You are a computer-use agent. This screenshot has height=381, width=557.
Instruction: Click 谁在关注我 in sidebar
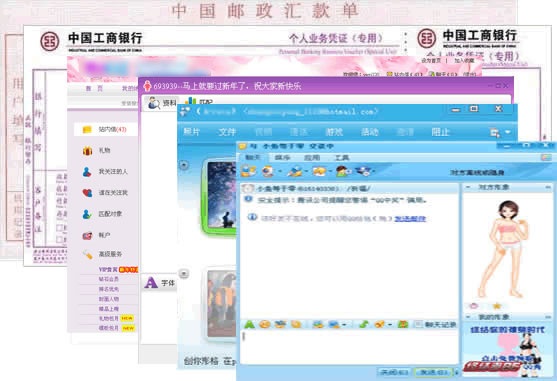(x=113, y=193)
